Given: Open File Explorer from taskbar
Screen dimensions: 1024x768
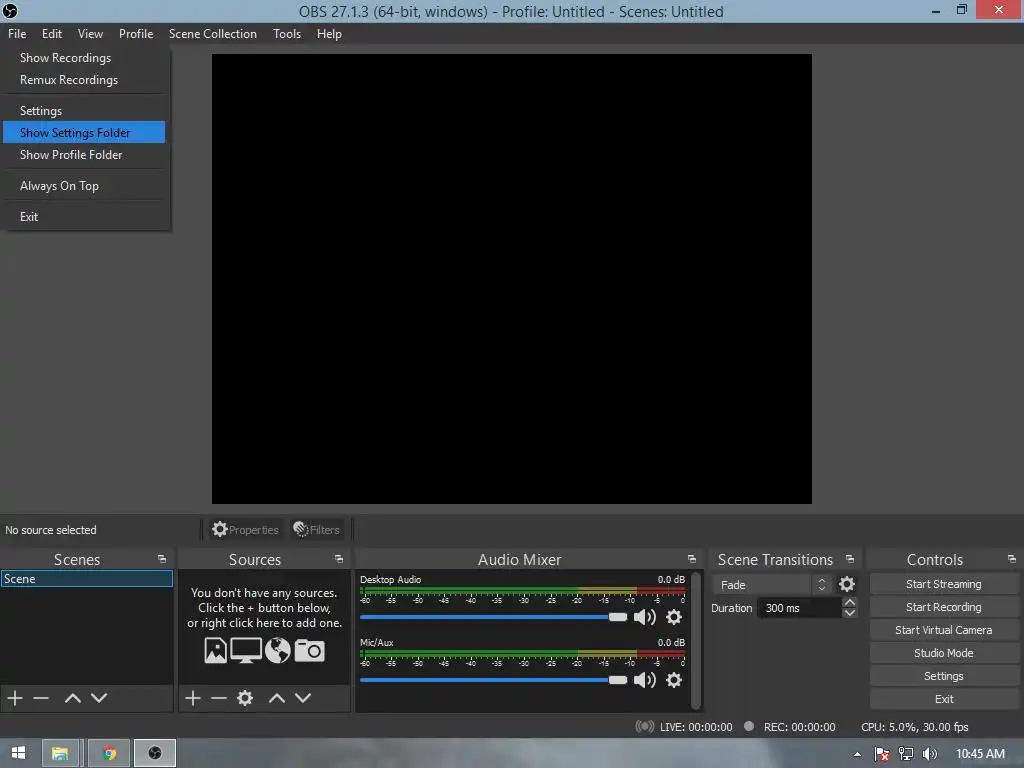Looking at the screenshot, I should pos(60,753).
